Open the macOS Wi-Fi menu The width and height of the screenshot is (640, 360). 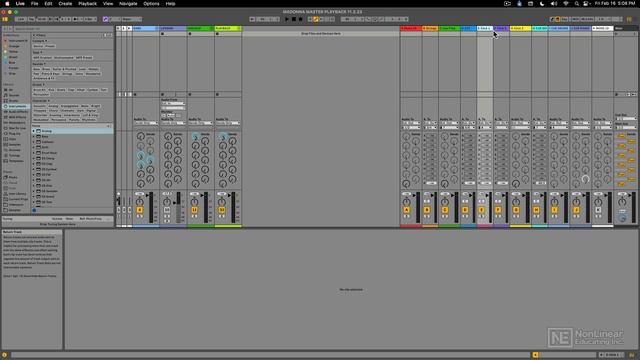[566, 4]
